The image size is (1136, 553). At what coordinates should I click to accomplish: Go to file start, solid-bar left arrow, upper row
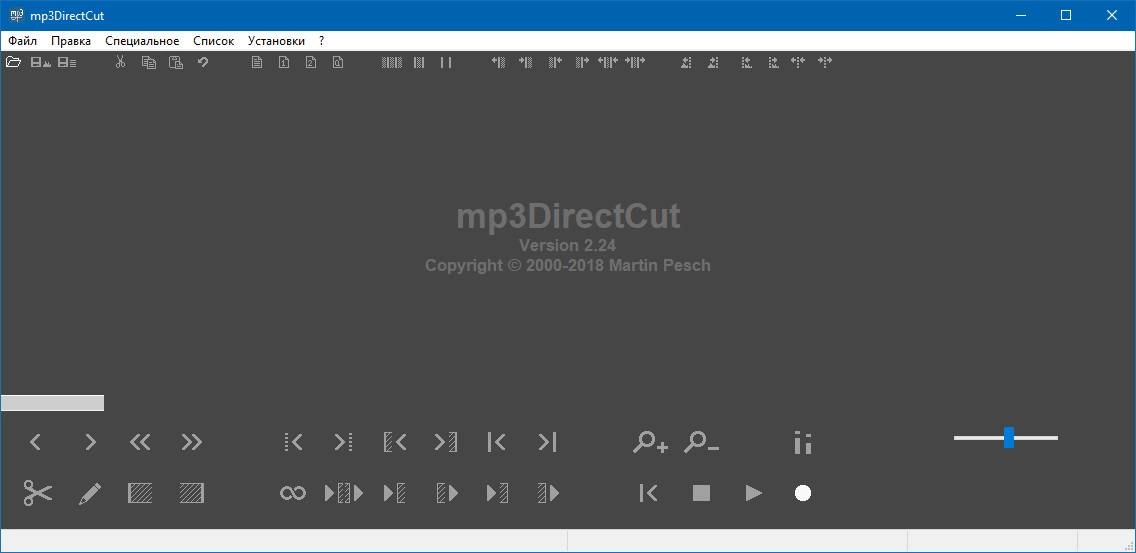496,441
